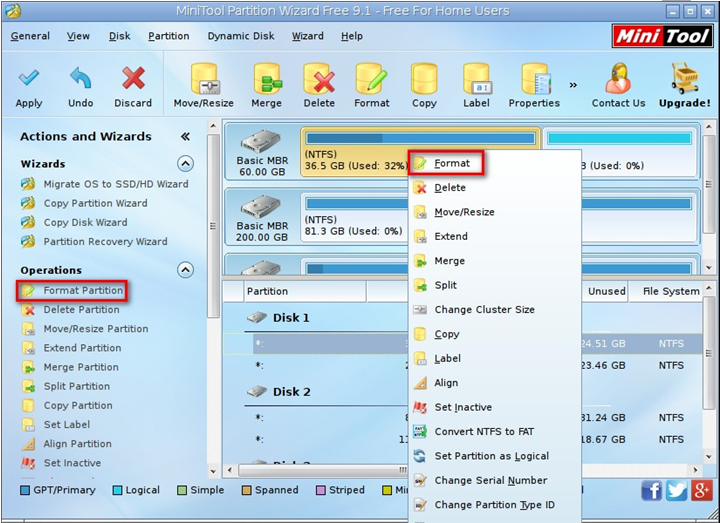Screen dimensions: 720x523
Task: Launch Copy Disk Wizard
Action: (74, 223)
